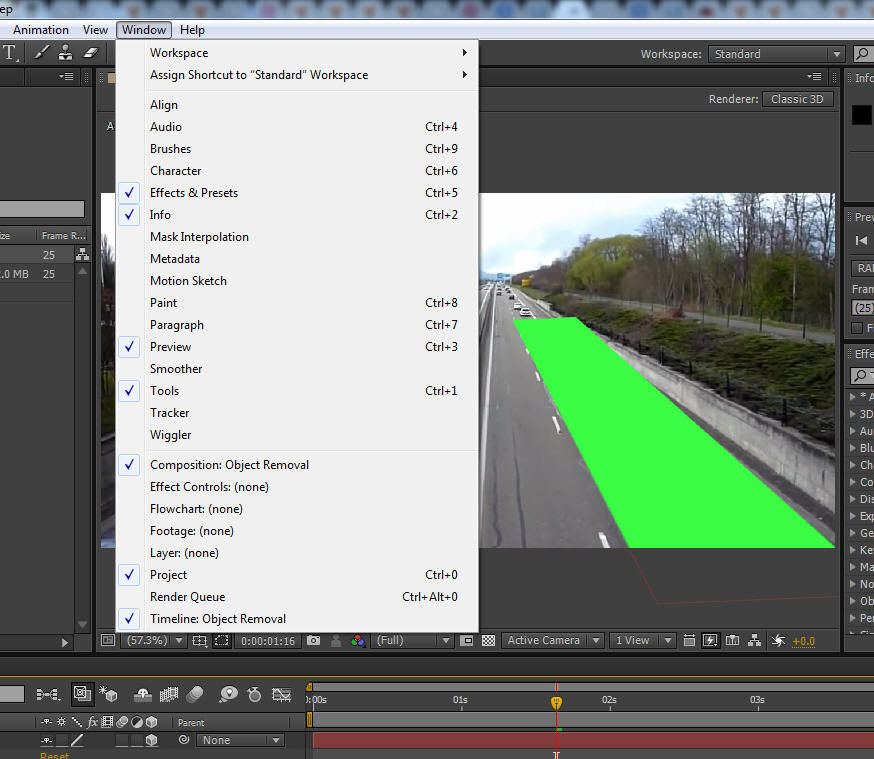Image resolution: width=874 pixels, height=759 pixels.
Task: Click the Search Help magnifier icon
Action: [862, 54]
